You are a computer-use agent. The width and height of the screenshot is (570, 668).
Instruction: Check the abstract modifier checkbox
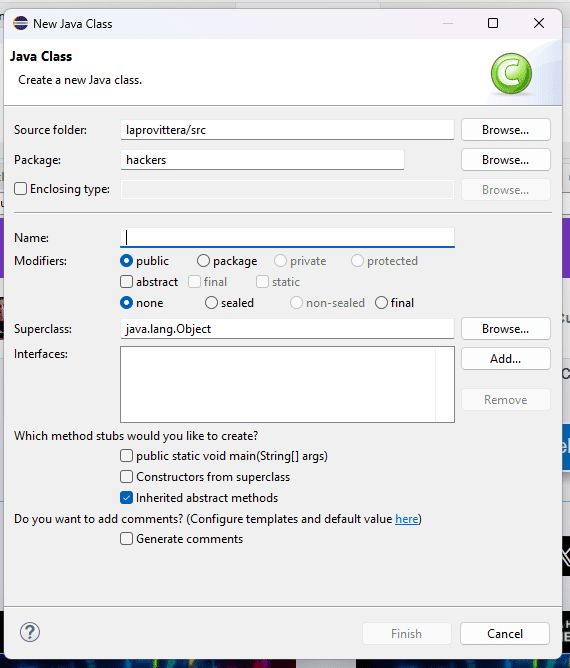coord(127,282)
